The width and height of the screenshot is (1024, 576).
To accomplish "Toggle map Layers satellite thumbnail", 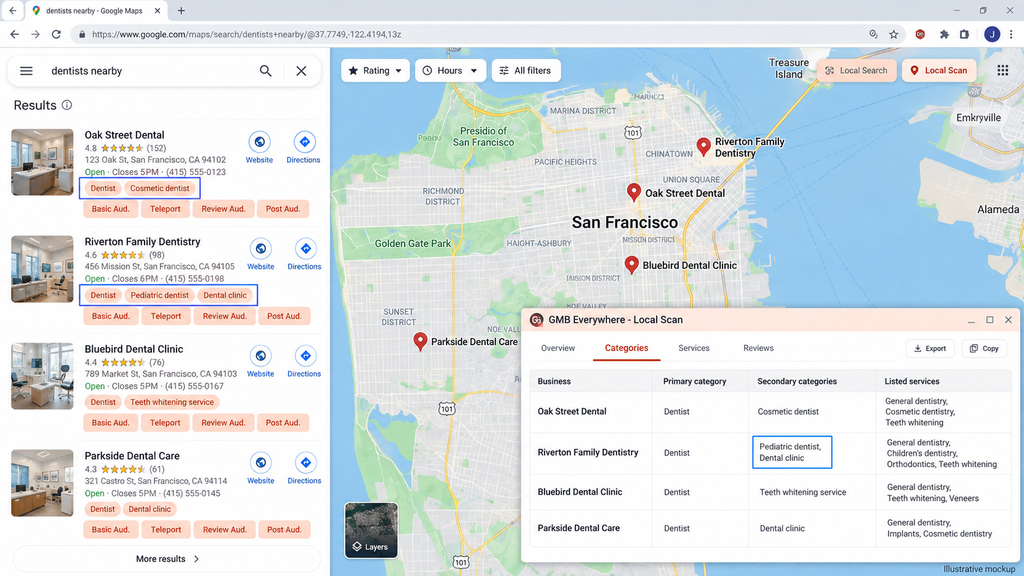I will [x=371, y=530].
